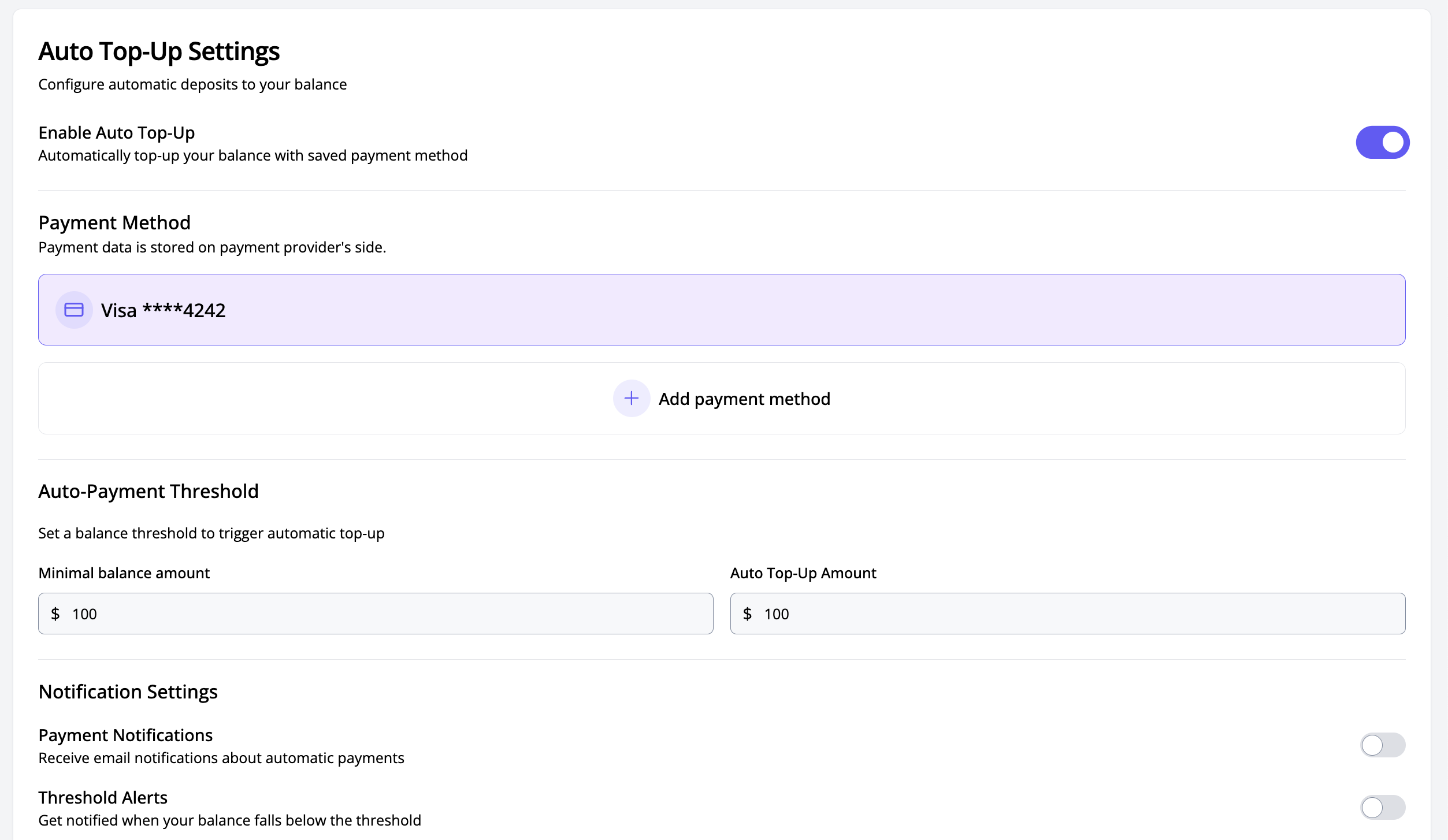Click the plus icon for adding payment
The width and height of the screenshot is (1448, 840).
[x=631, y=398]
